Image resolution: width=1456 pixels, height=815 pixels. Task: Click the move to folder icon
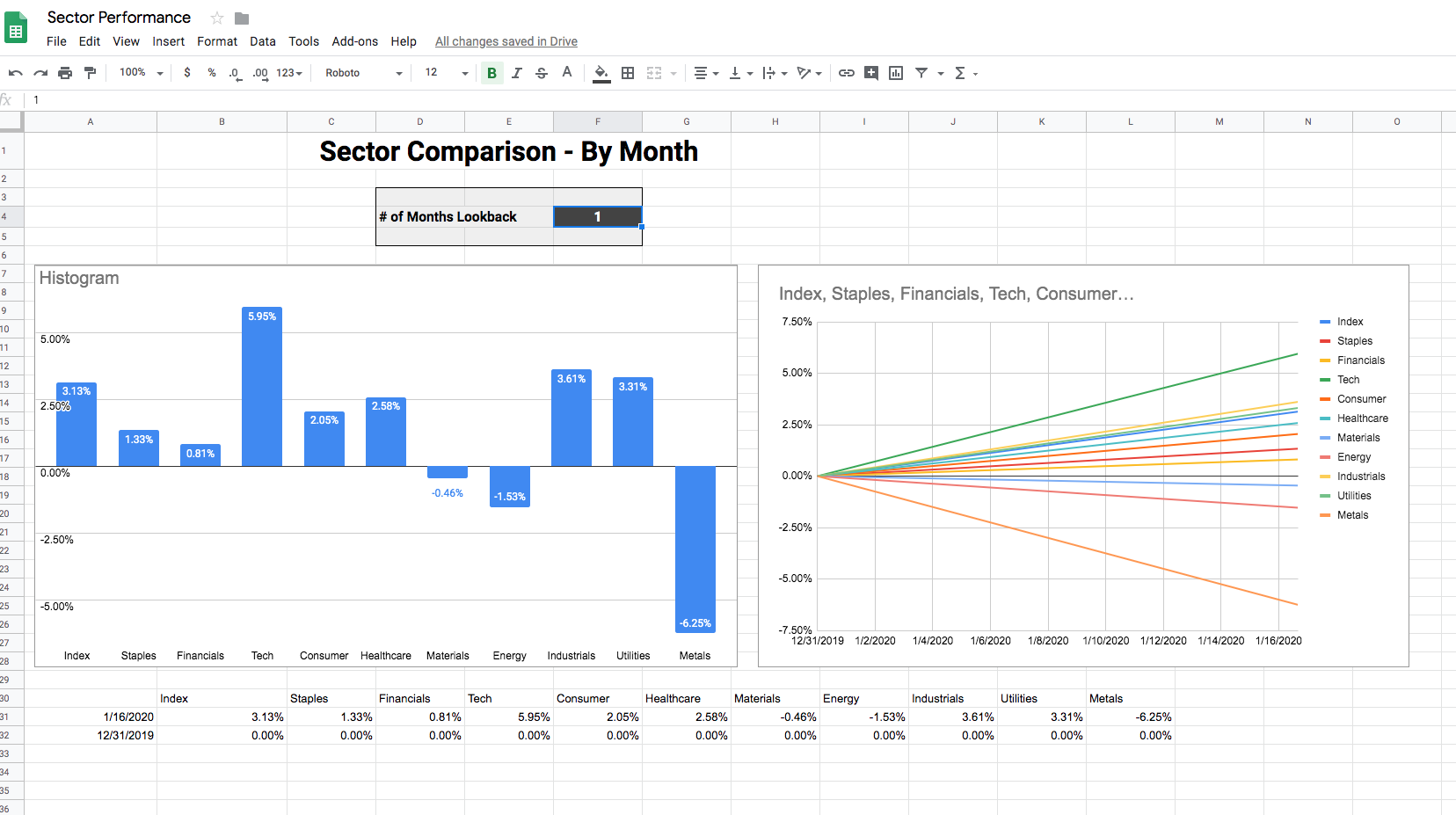242,18
